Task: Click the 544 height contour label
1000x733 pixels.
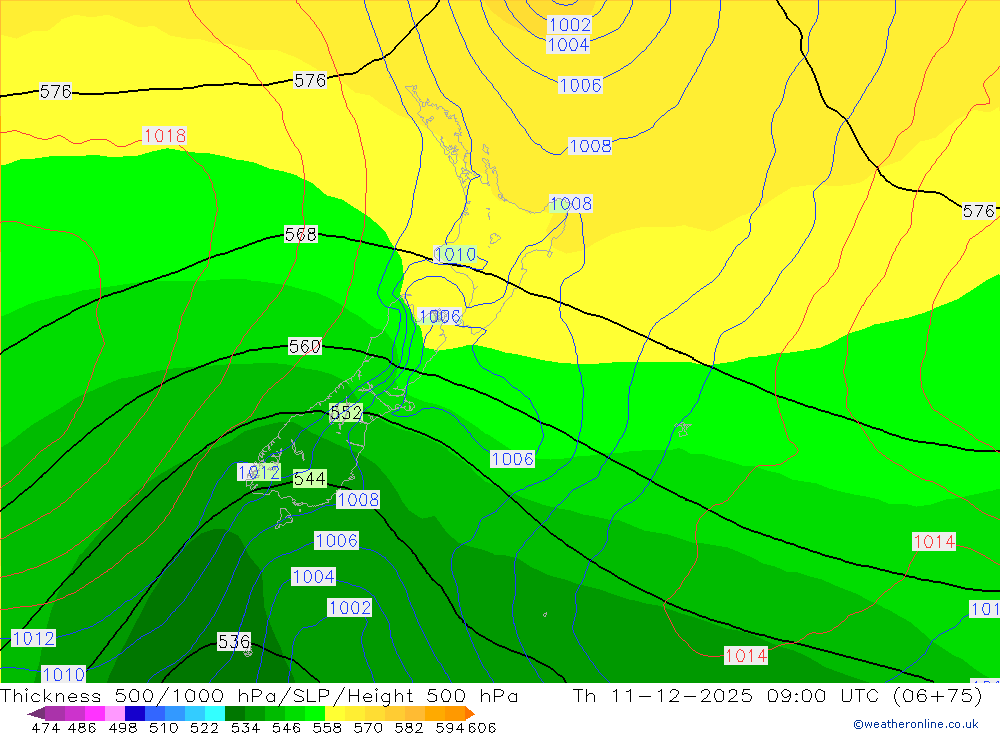Action: (310, 478)
